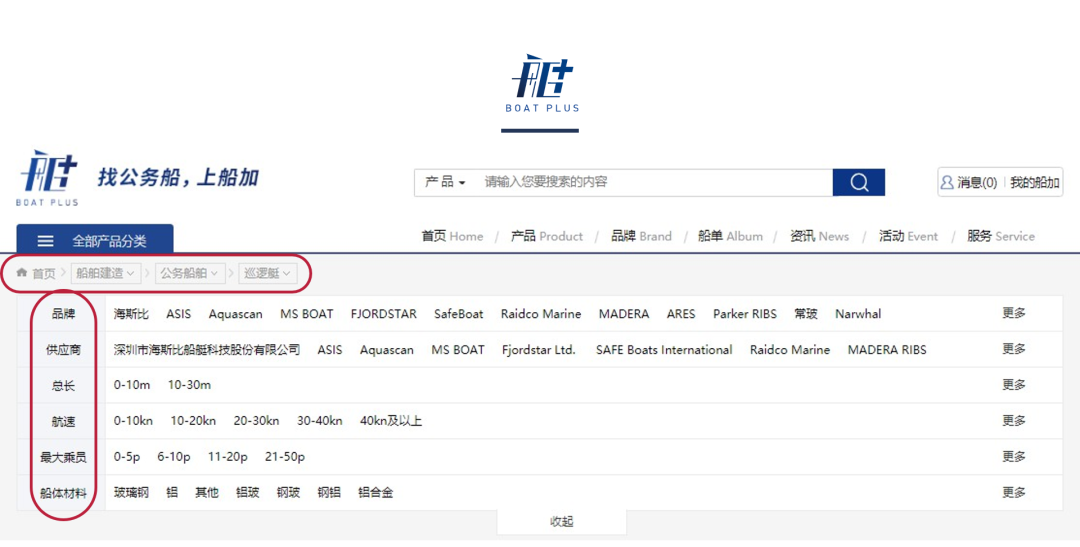
Task: Click the search magnifier button
Action: [858, 182]
